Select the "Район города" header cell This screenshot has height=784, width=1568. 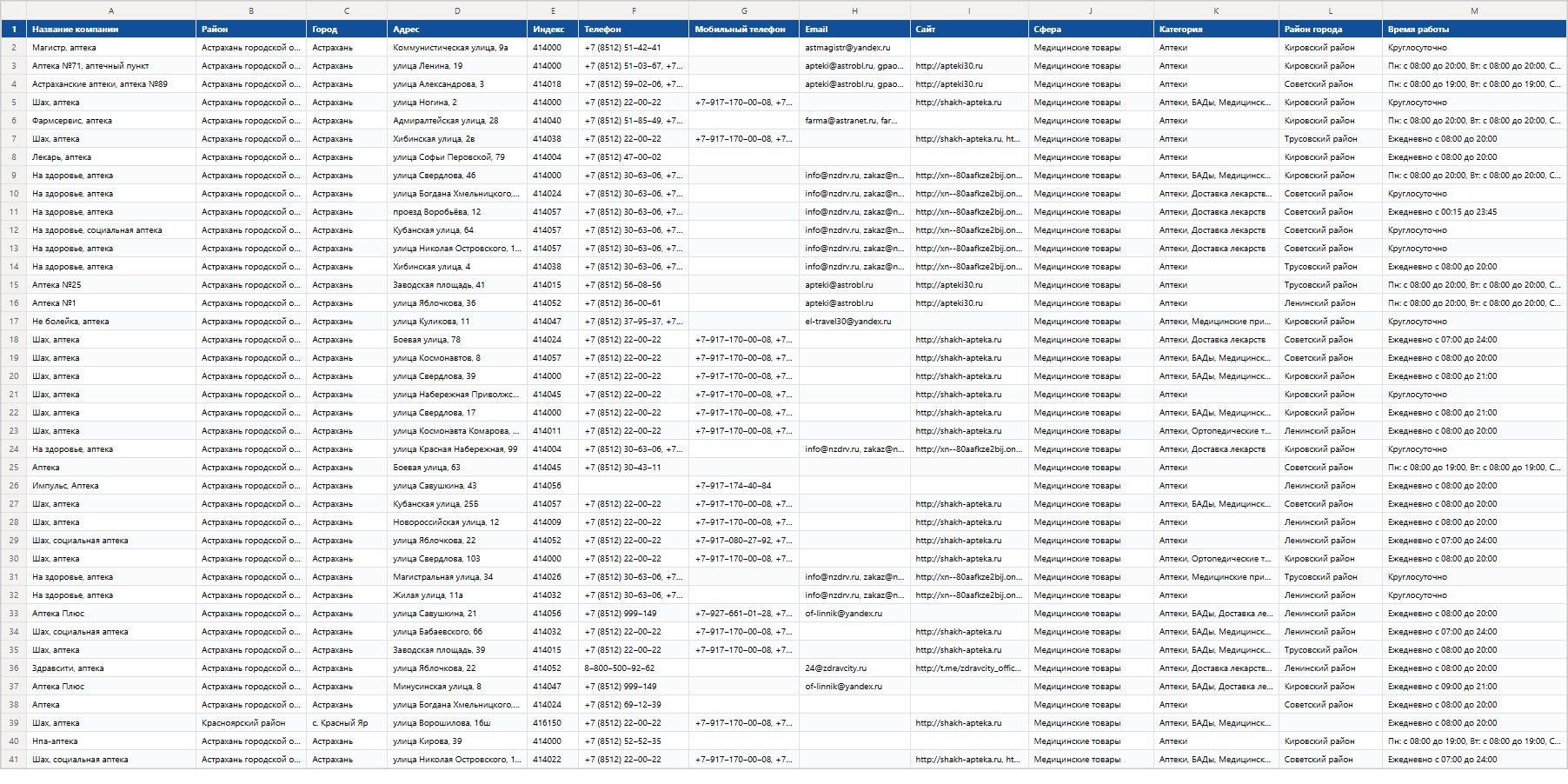[1331, 29]
